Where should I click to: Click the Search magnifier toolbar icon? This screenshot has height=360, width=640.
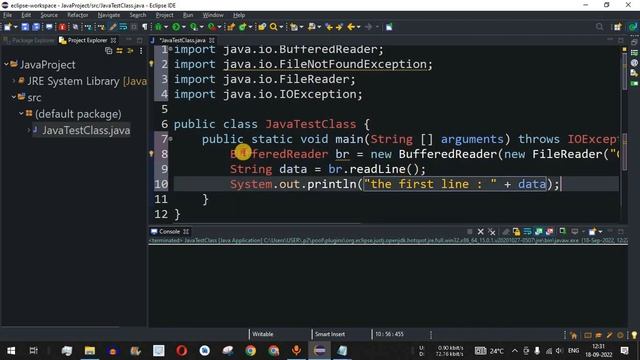point(273,27)
